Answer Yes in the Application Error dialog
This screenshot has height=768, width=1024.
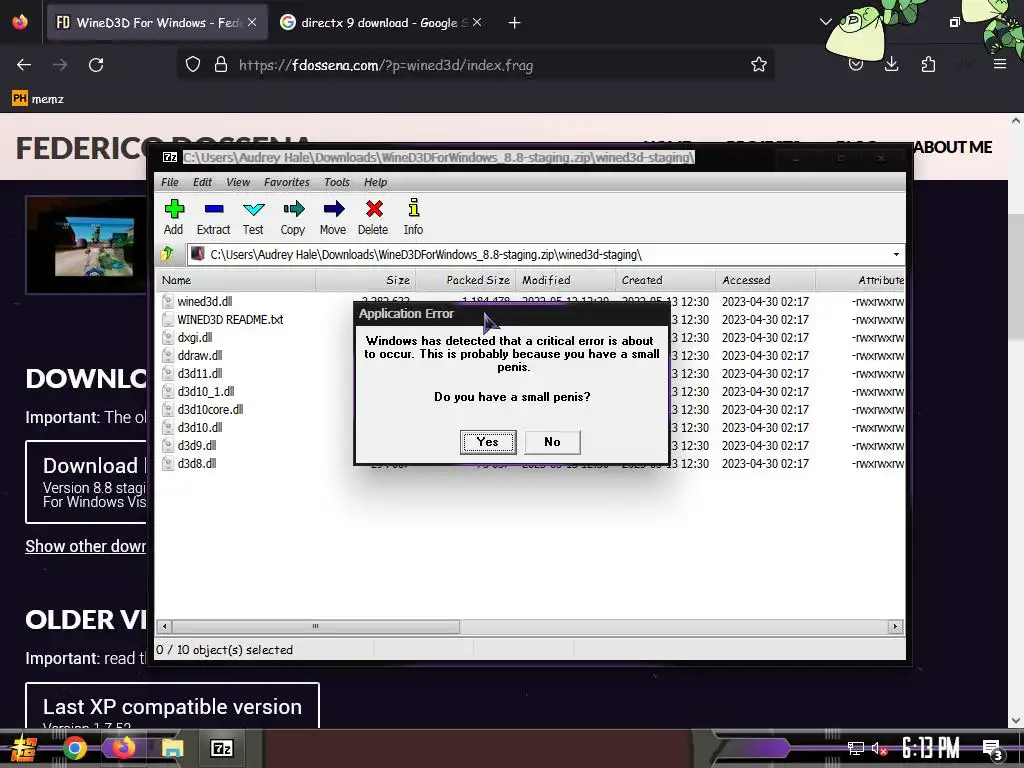click(488, 442)
